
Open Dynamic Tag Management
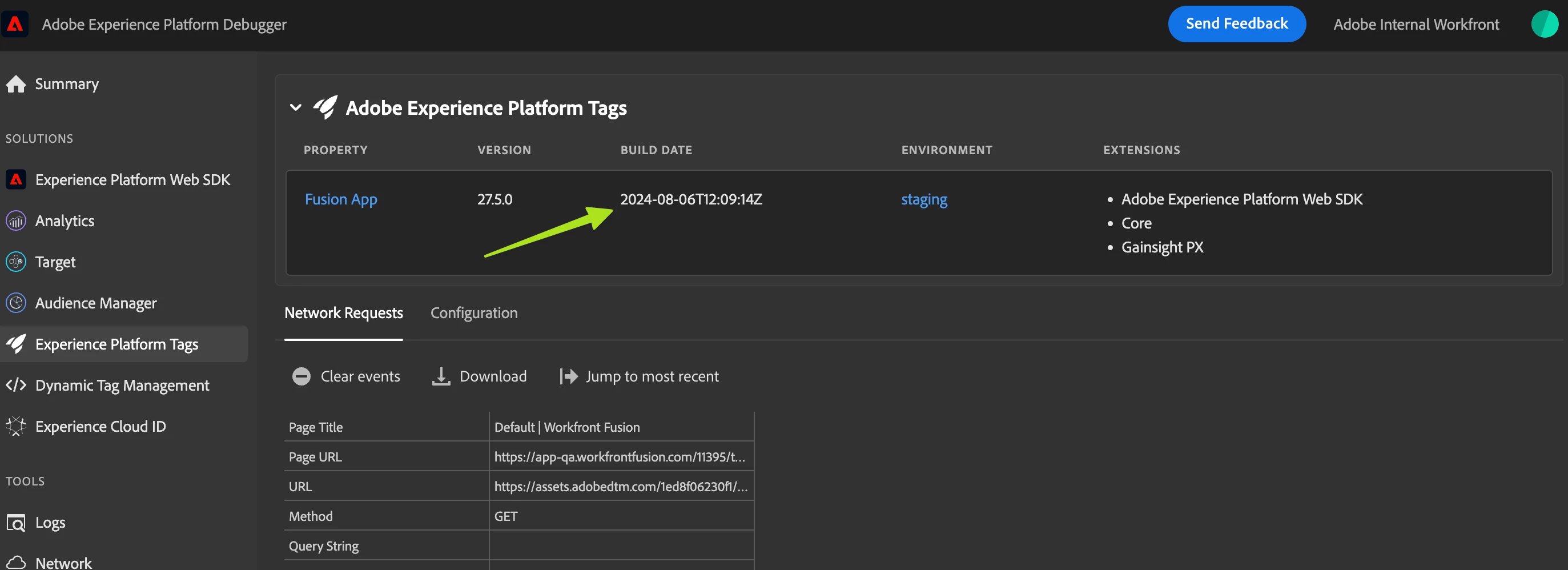pyautogui.click(x=122, y=386)
